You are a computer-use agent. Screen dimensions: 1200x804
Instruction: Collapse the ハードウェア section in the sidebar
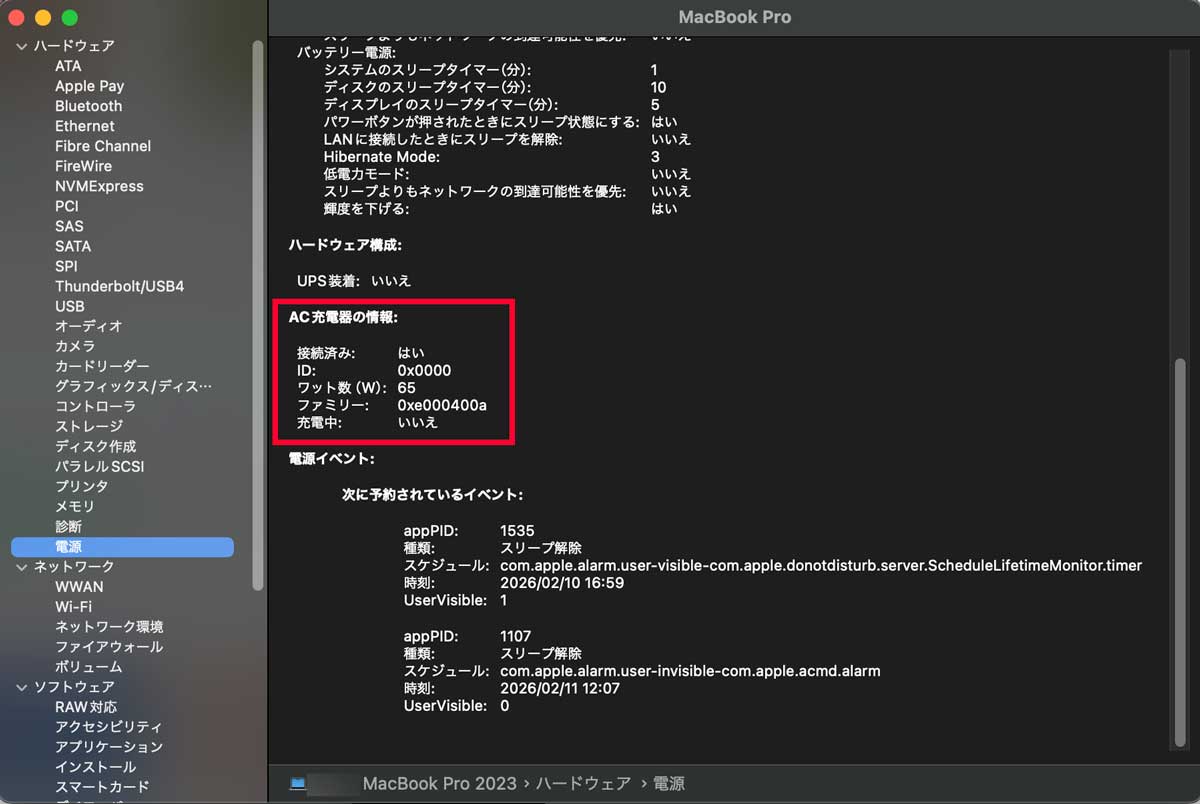click(21, 46)
